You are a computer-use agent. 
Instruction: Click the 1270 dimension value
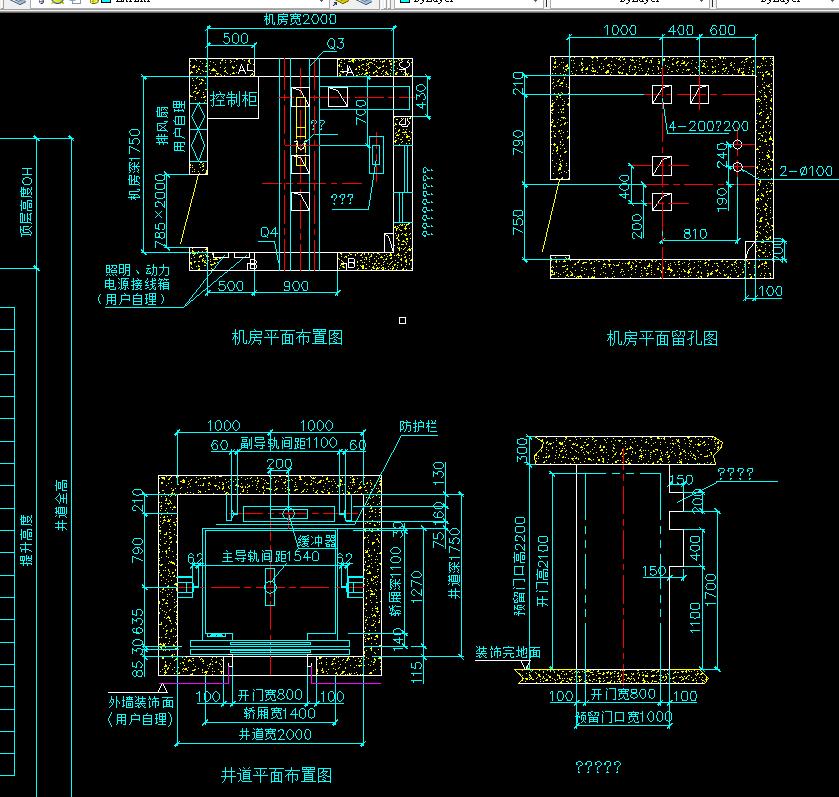417,587
